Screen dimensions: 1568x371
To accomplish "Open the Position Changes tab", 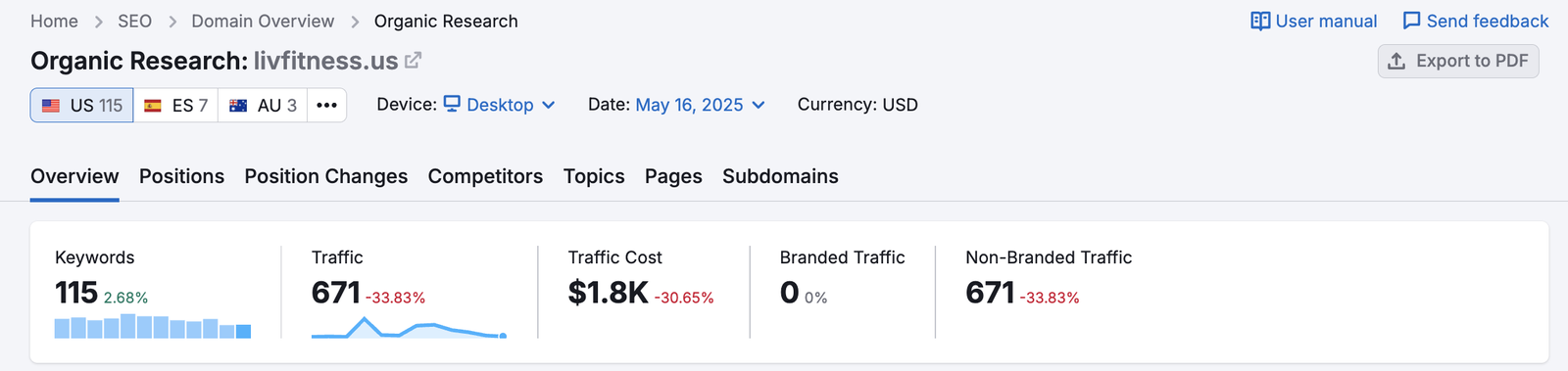I will pos(326,176).
